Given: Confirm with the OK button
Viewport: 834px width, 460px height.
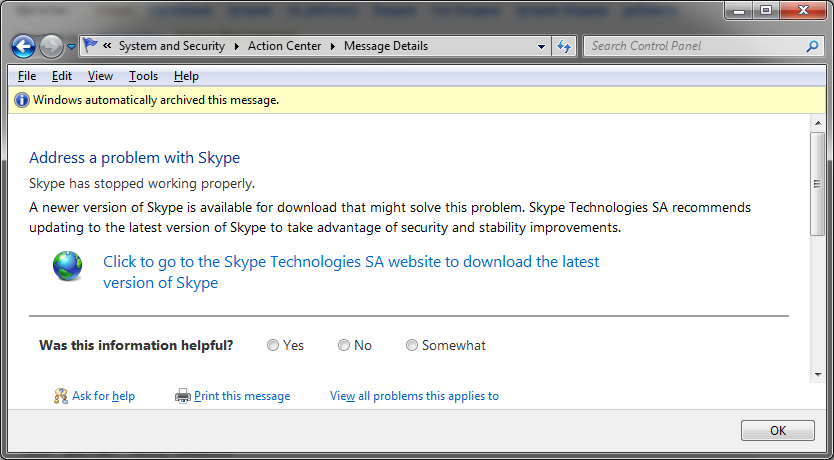Looking at the screenshot, I should click(778, 431).
